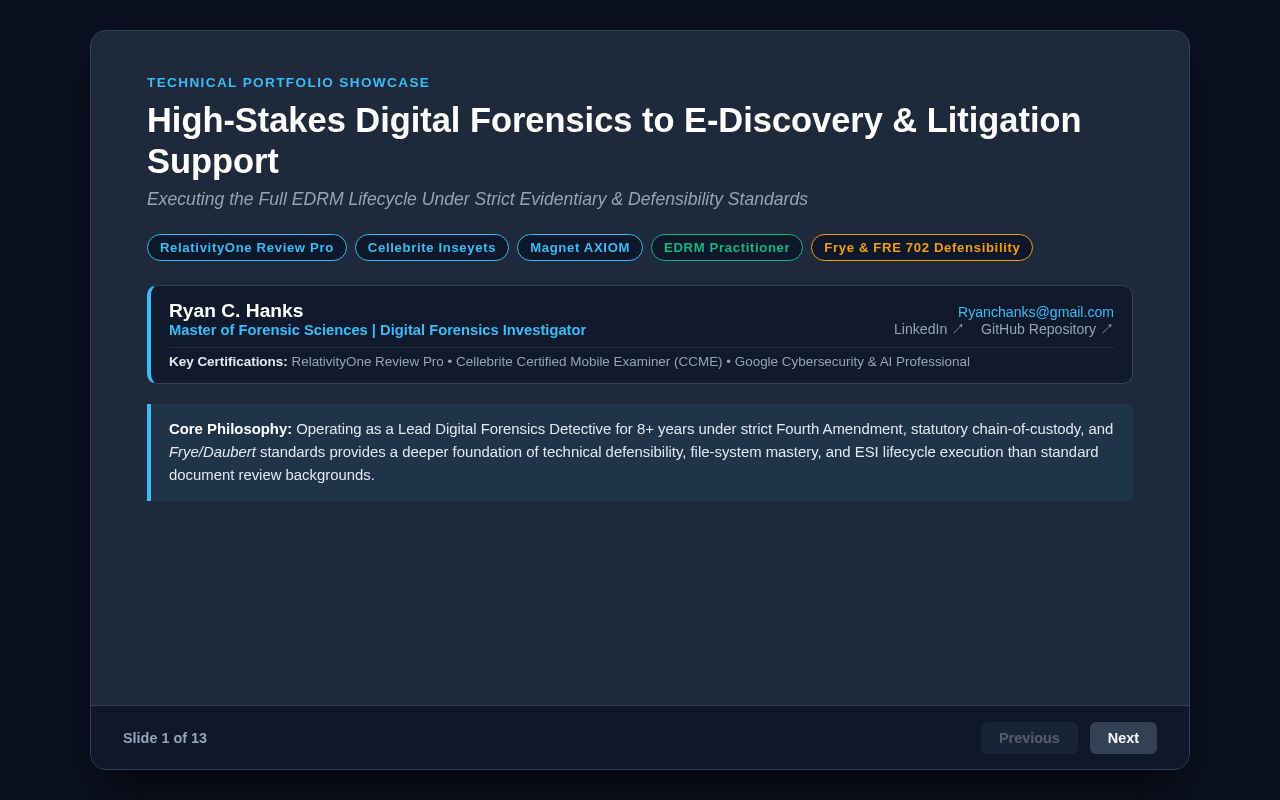Click the Magnet AXIOM tag

point(580,248)
